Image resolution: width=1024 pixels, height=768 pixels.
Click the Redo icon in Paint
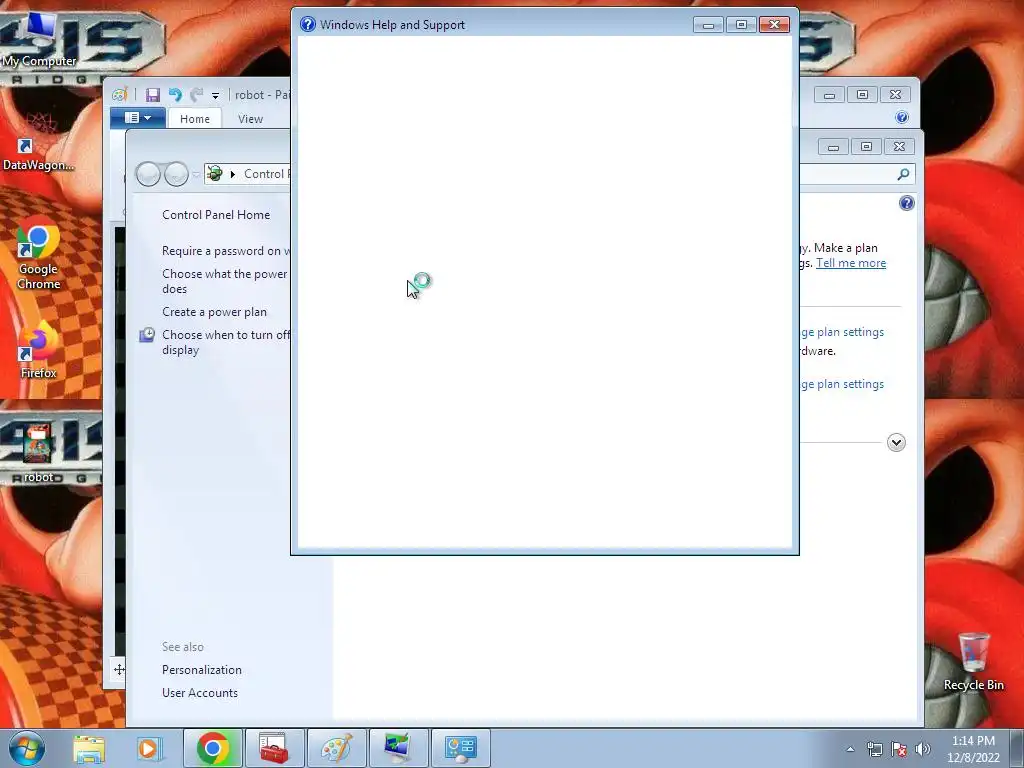tap(197, 95)
